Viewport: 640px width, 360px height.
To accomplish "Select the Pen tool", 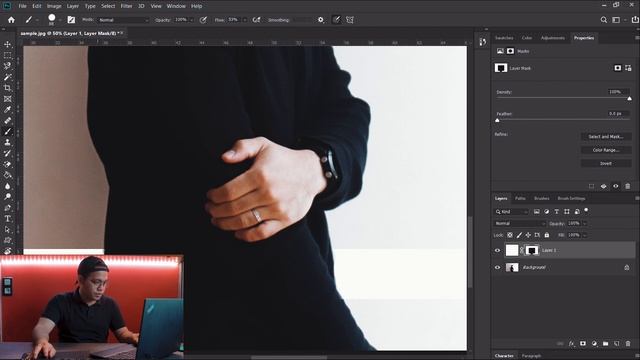I will [7, 208].
